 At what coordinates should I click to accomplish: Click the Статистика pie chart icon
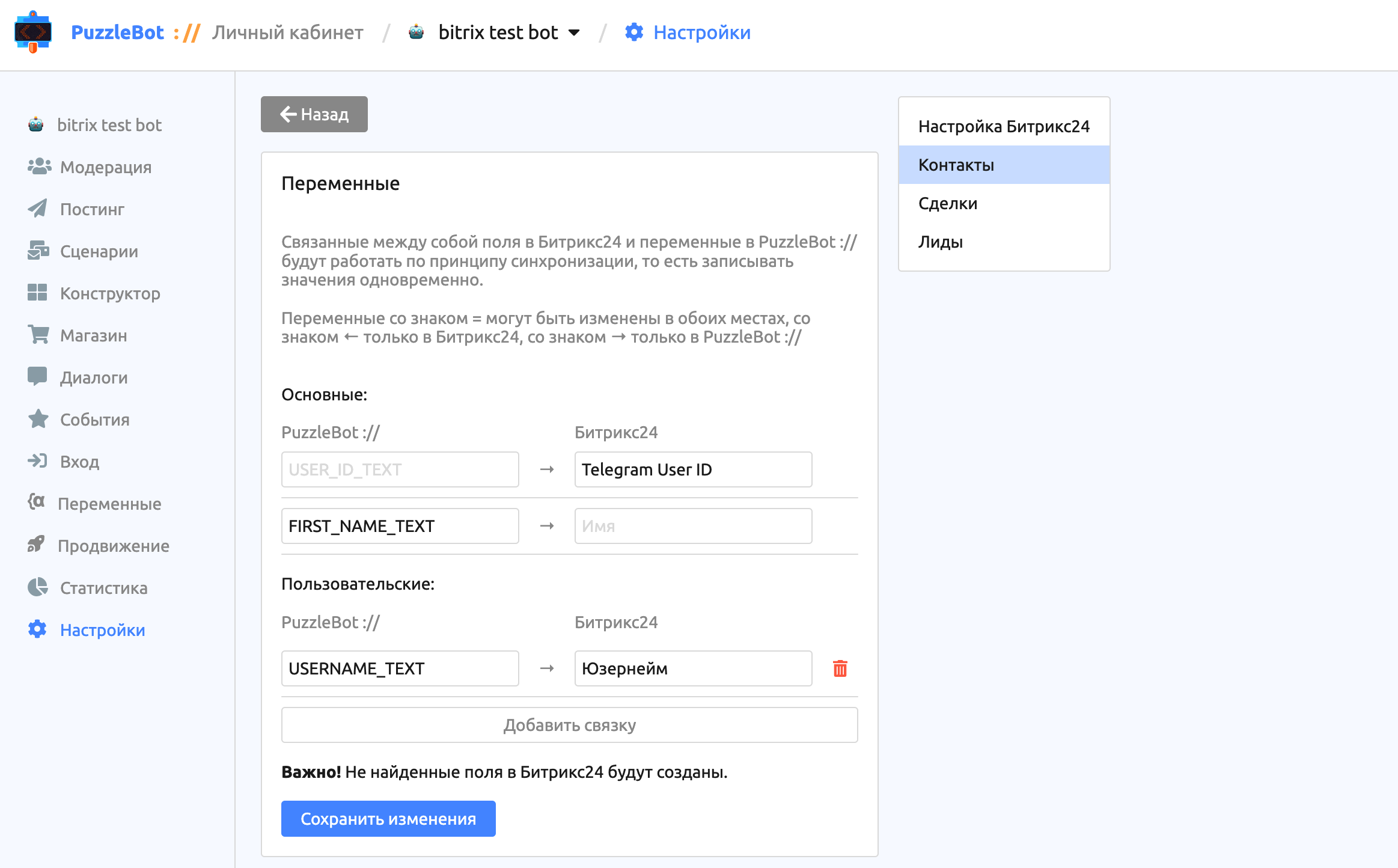[x=38, y=587]
